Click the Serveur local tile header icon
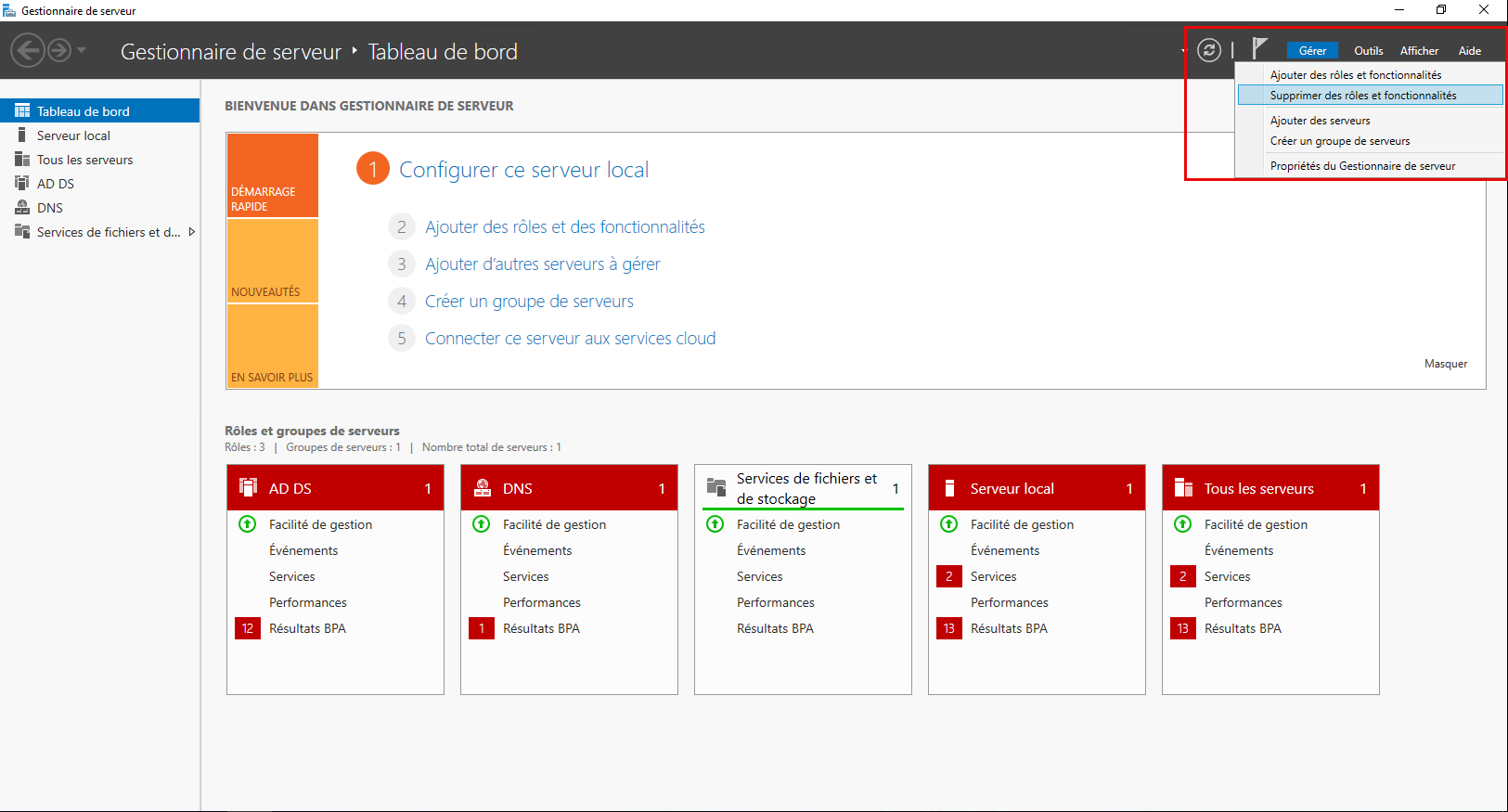1508x812 pixels. [x=949, y=487]
